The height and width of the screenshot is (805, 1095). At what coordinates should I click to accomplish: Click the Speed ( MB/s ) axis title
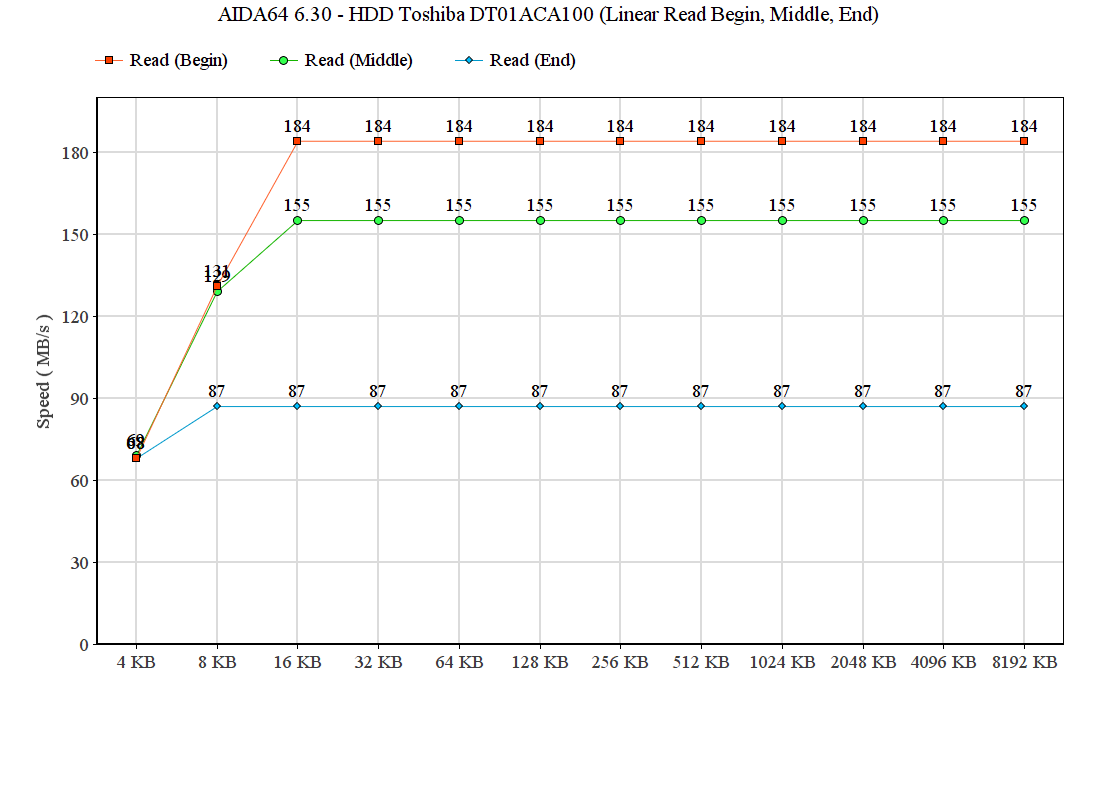(x=44, y=371)
